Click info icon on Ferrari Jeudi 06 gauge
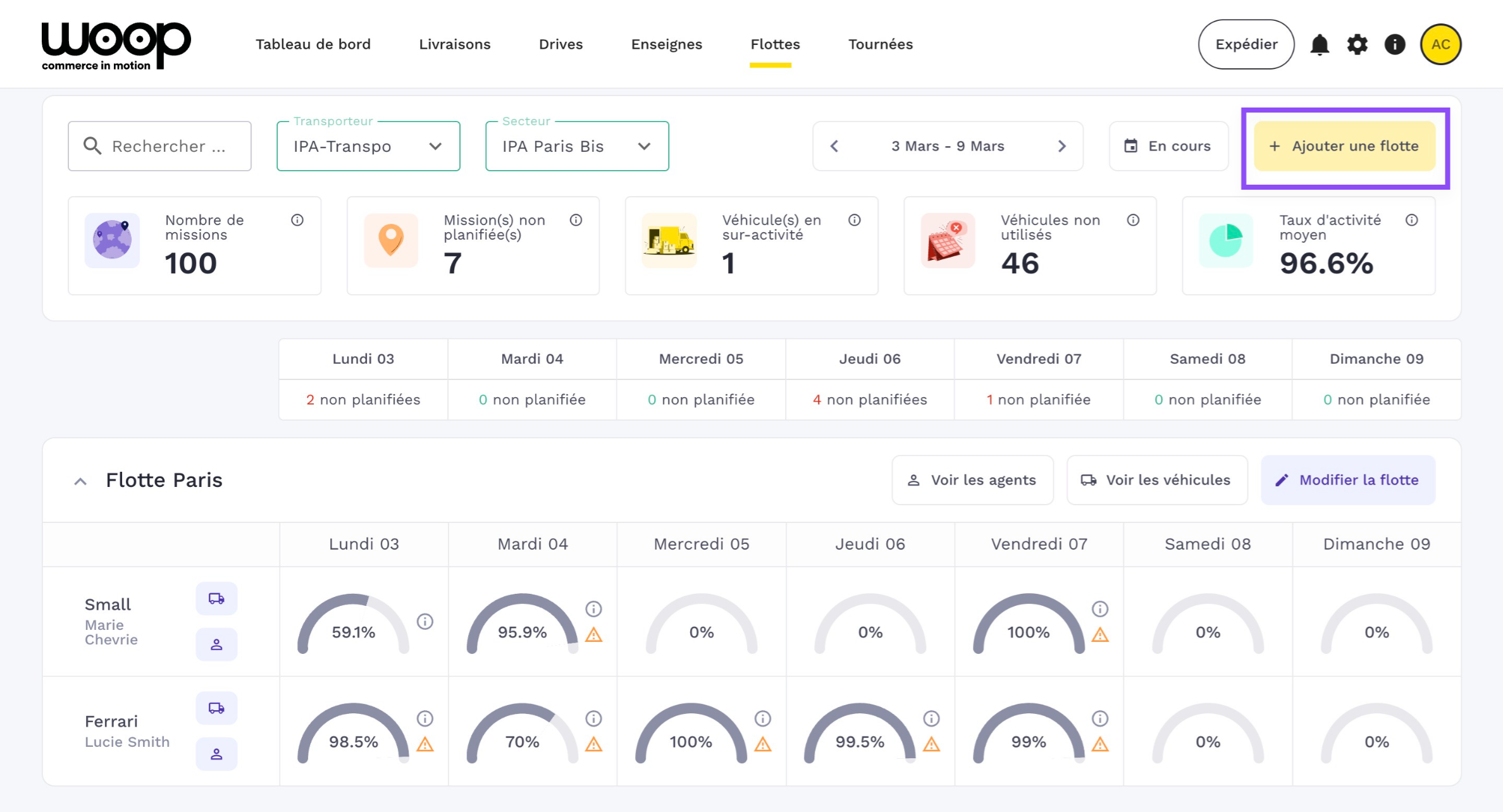Screen dimensions: 1503x812 pyautogui.click(x=931, y=718)
